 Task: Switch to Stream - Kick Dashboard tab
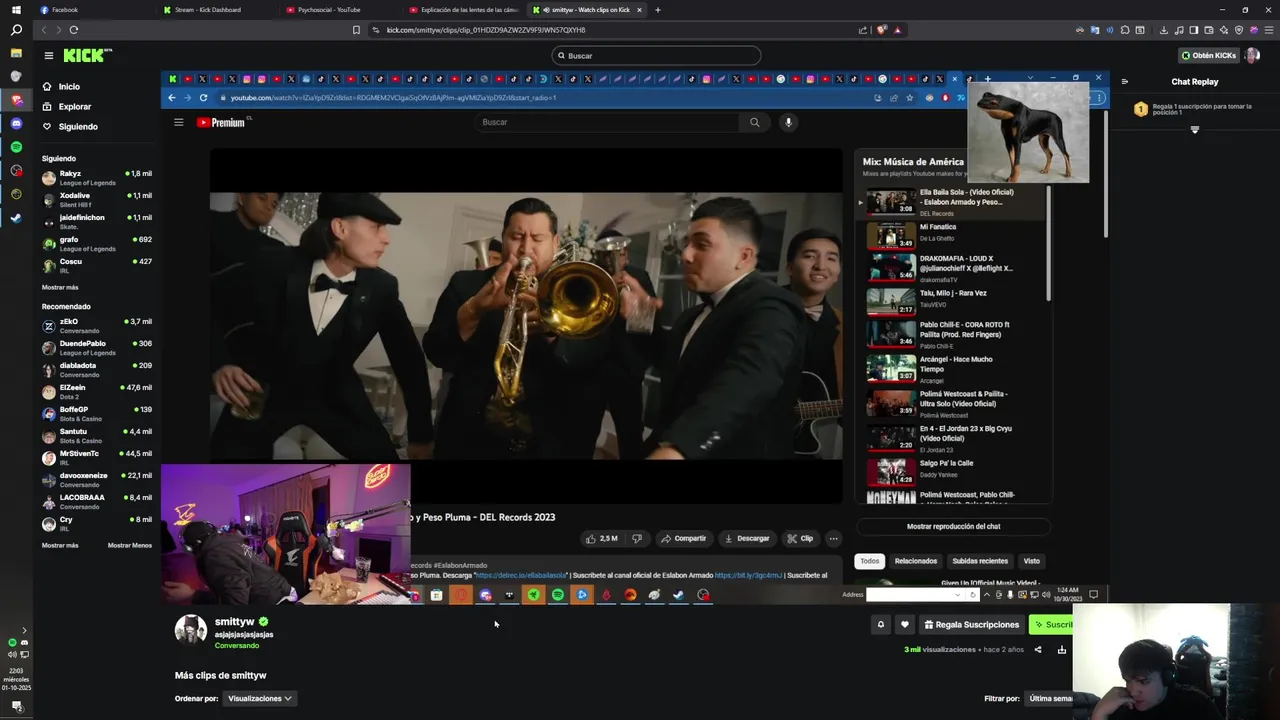point(217,10)
